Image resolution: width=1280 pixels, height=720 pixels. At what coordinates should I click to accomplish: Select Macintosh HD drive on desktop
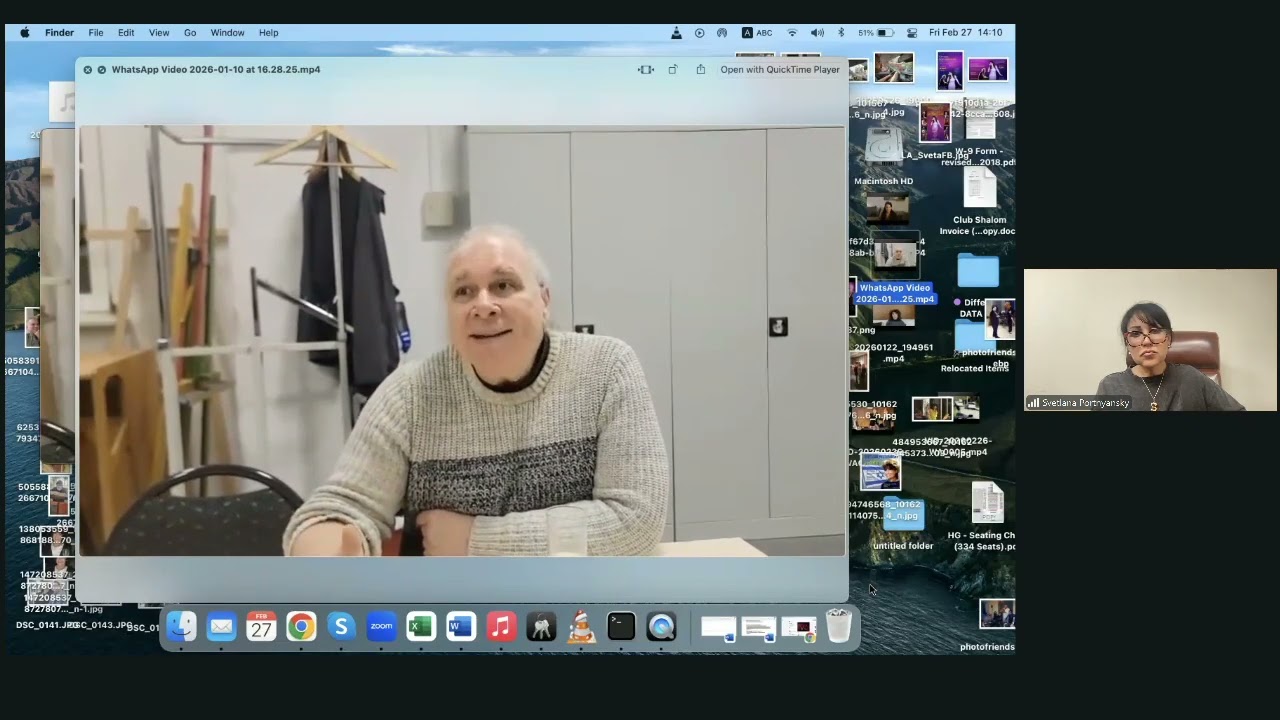click(x=884, y=158)
